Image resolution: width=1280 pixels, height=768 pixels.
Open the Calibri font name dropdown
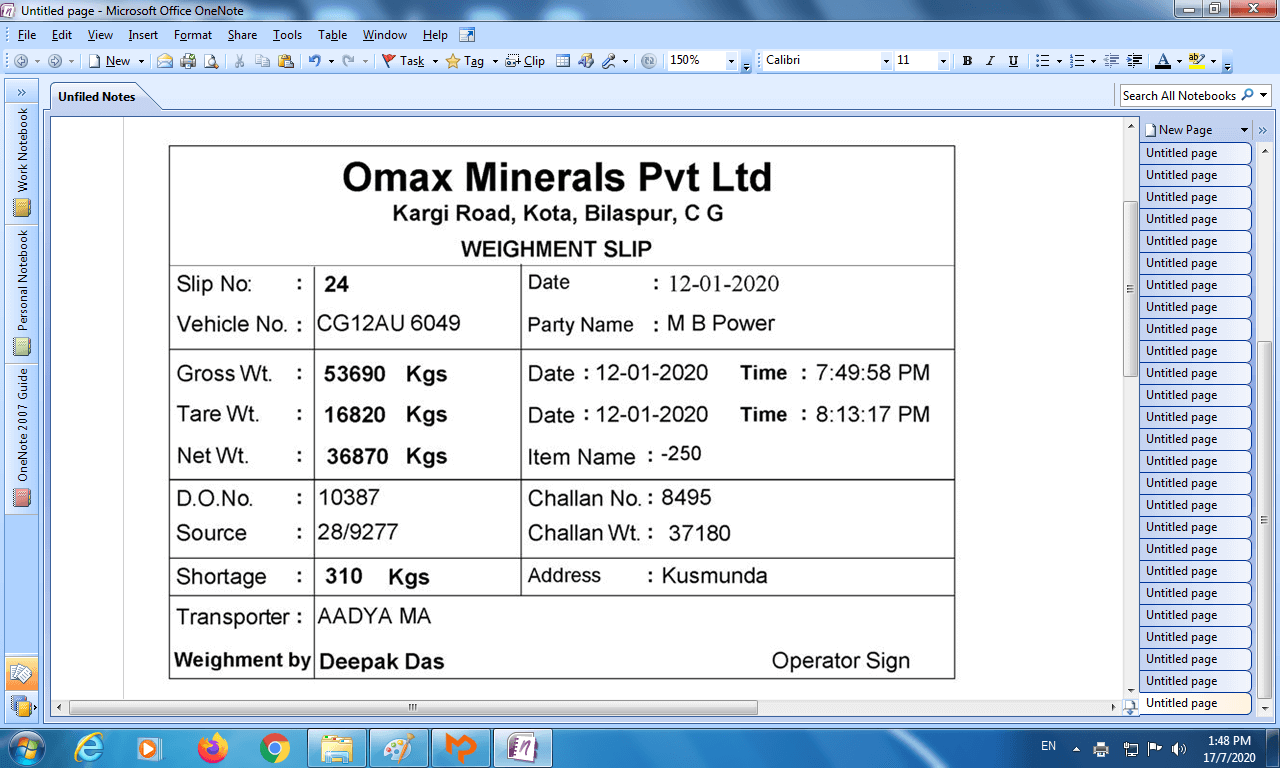click(885, 61)
